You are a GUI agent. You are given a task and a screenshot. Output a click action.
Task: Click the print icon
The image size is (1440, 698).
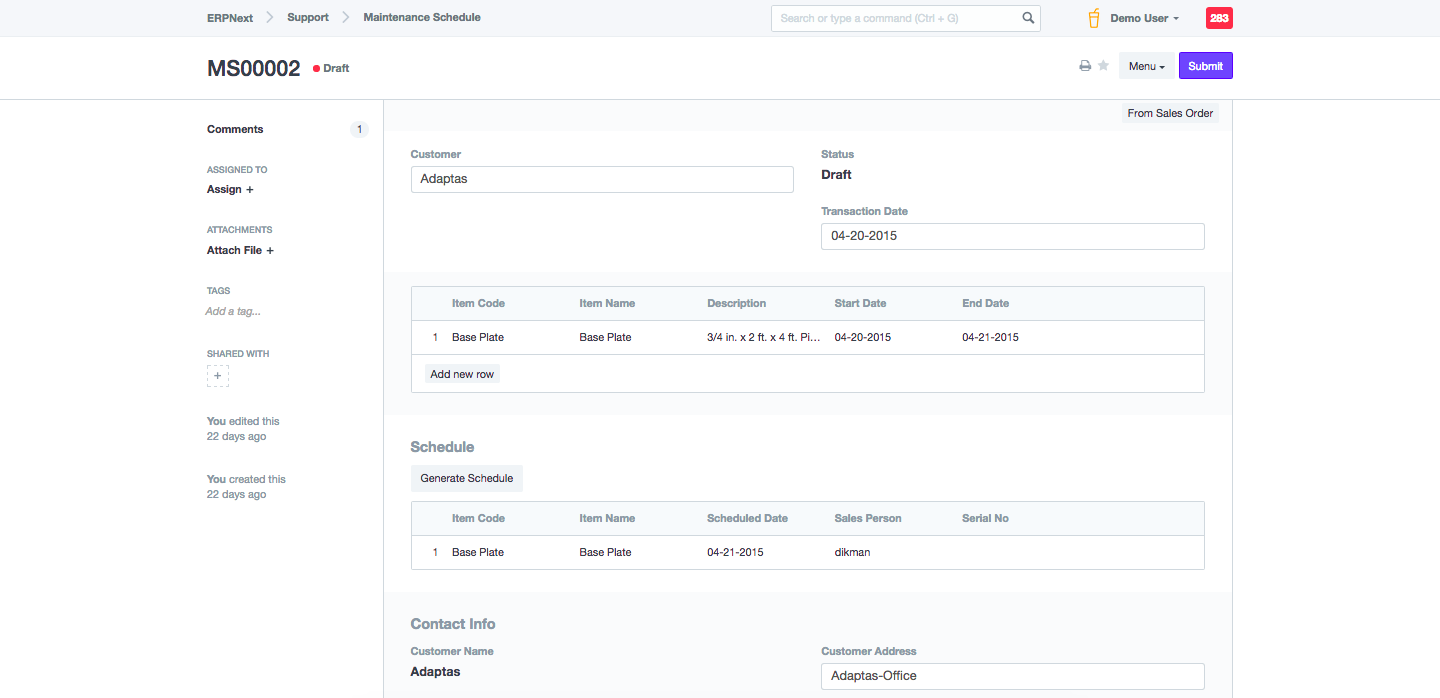[x=1085, y=66]
